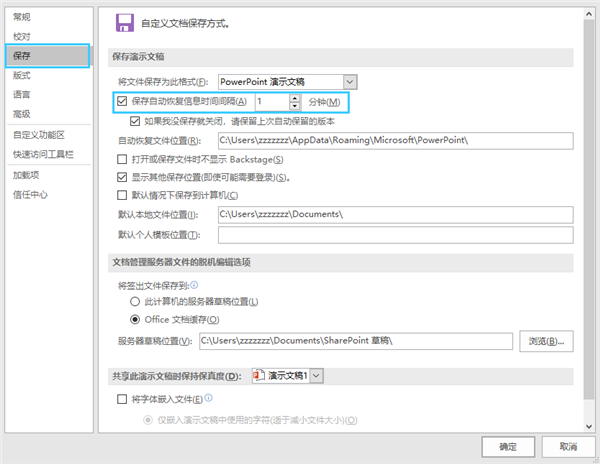The image size is (600, 464).
Task: Click the 保存演示文稿 section header
Action: (341, 57)
